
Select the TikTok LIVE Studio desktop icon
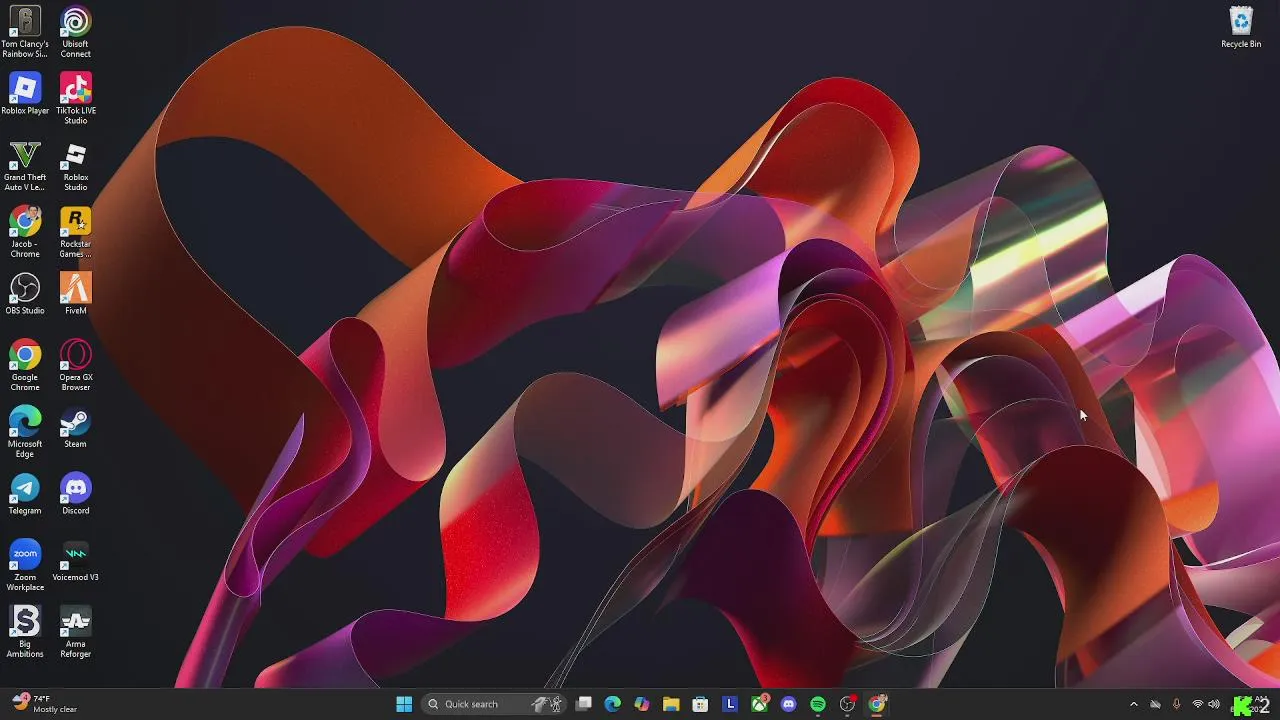tap(75, 98)
